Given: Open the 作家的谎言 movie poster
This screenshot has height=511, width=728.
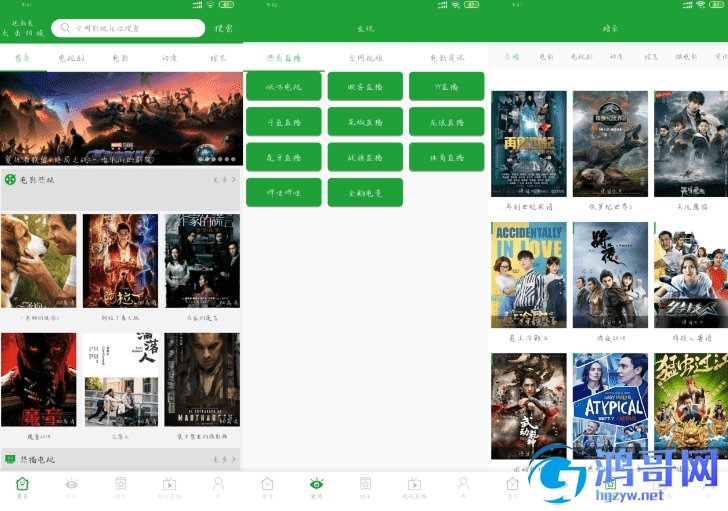Looking at the screenshot, I should pyautogui.click(x=202, y=261).
